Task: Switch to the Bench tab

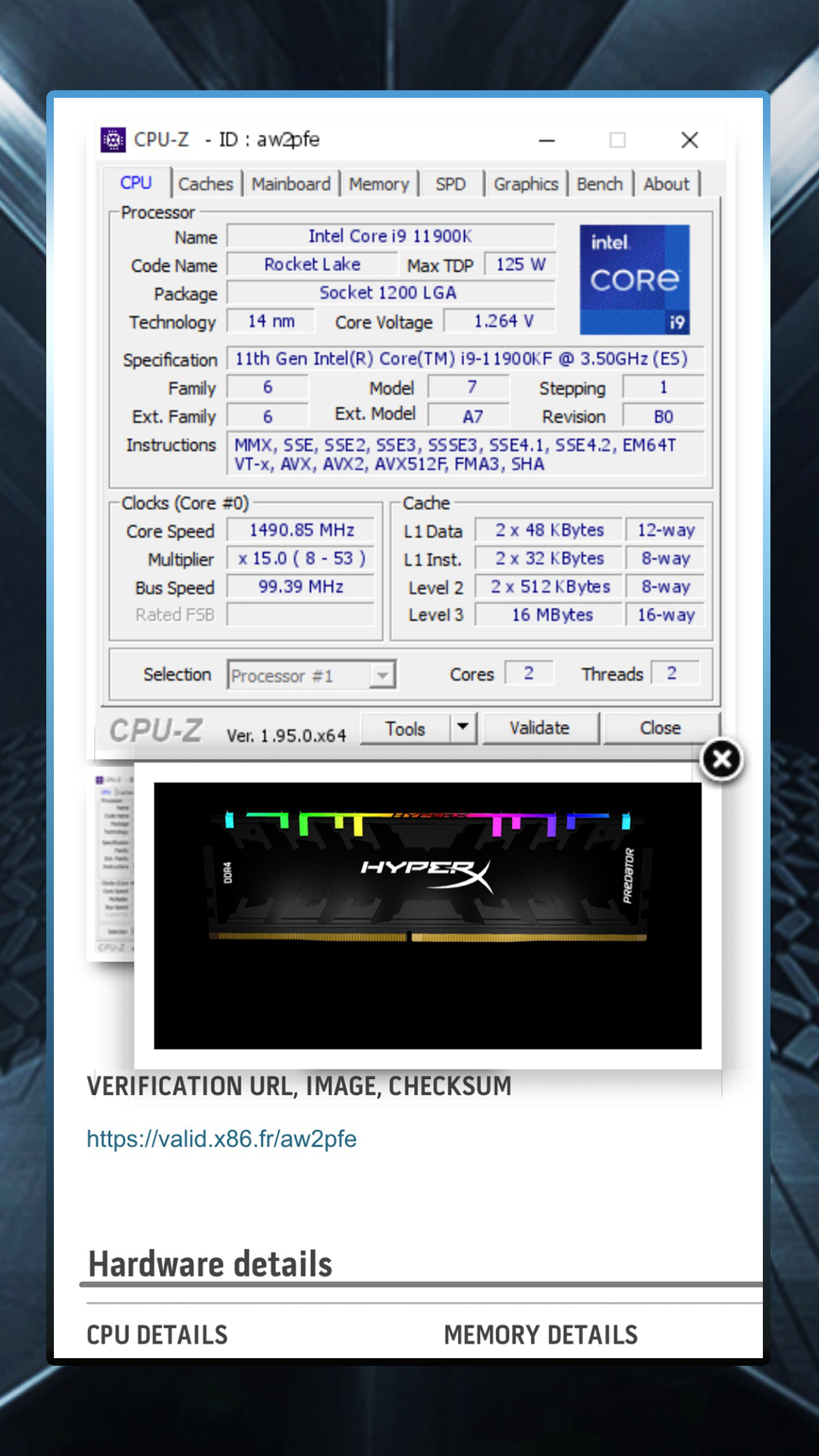Action: point(599,184)
